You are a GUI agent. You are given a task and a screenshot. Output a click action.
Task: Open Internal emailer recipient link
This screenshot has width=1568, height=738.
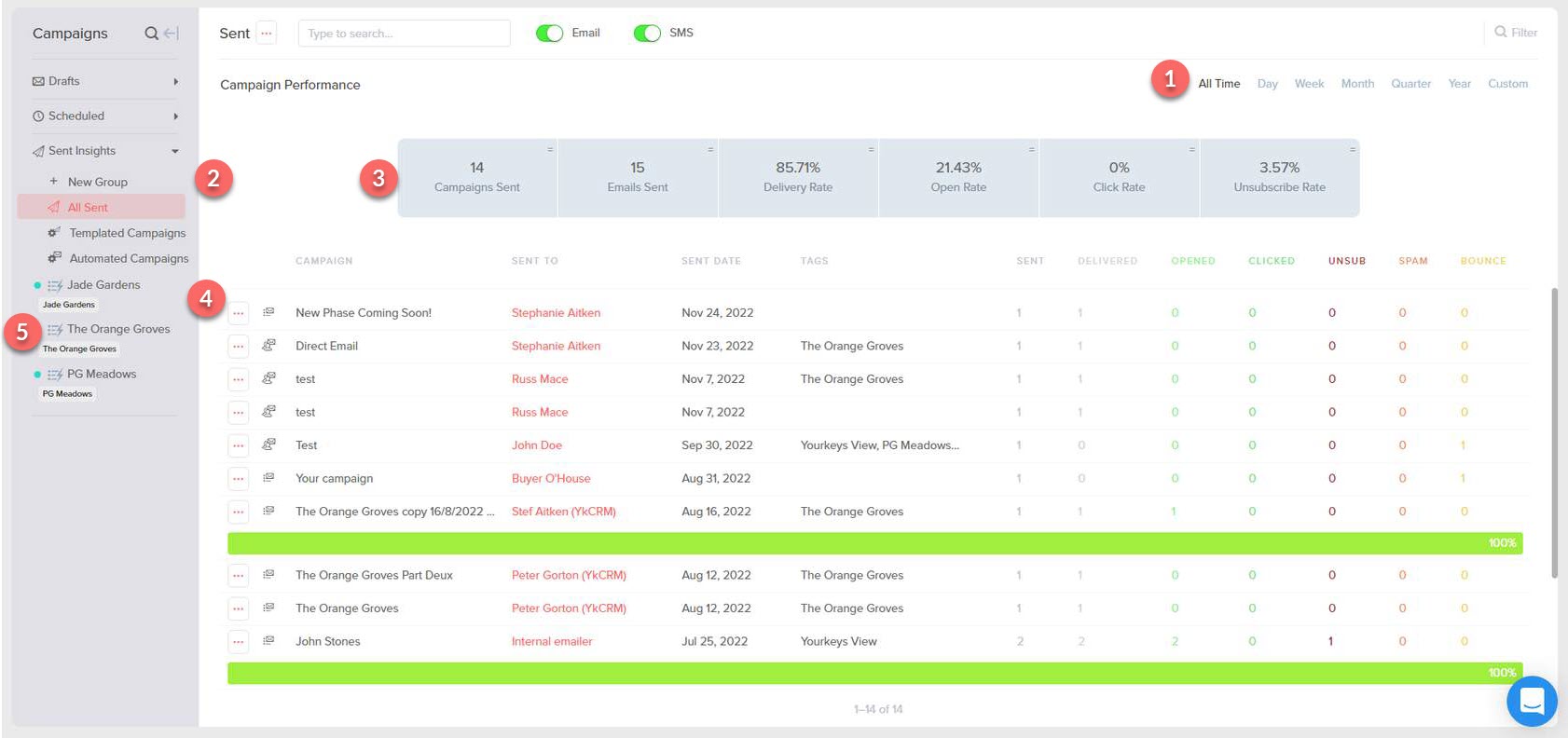552,642
